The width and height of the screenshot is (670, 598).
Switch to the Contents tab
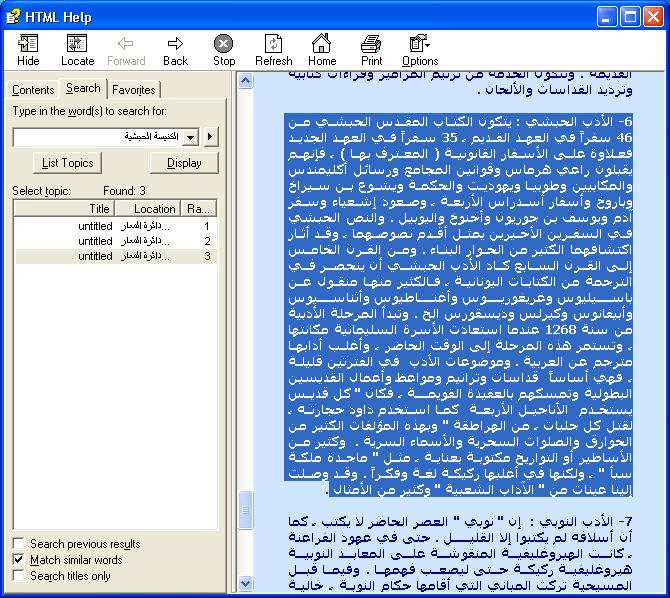click(33, 90)
